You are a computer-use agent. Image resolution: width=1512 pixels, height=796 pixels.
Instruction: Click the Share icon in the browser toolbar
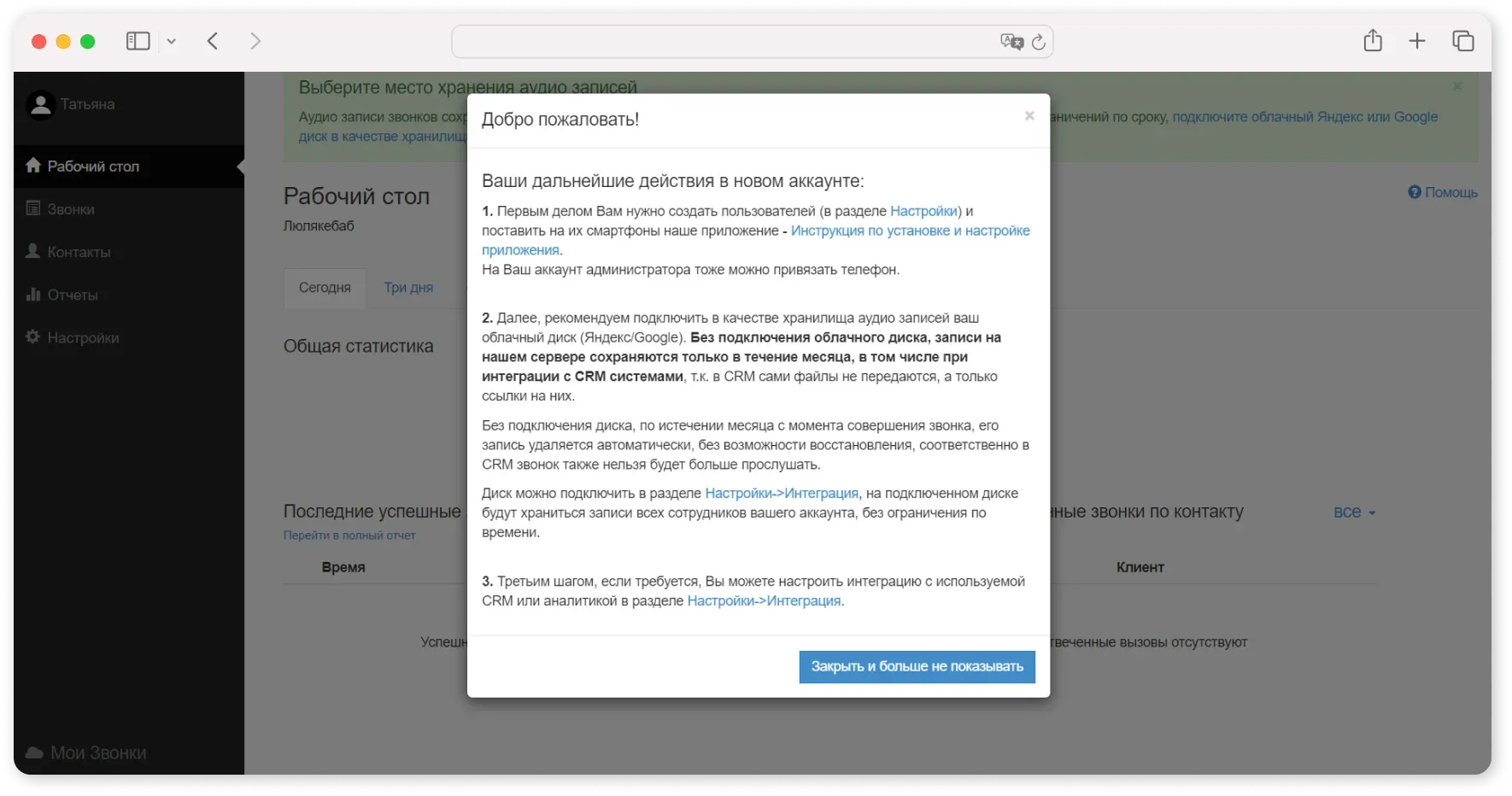coord(1373,40)
